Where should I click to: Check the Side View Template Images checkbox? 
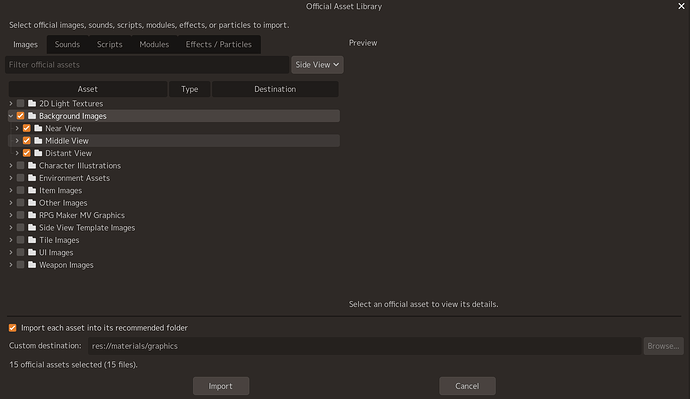point(20,227)
